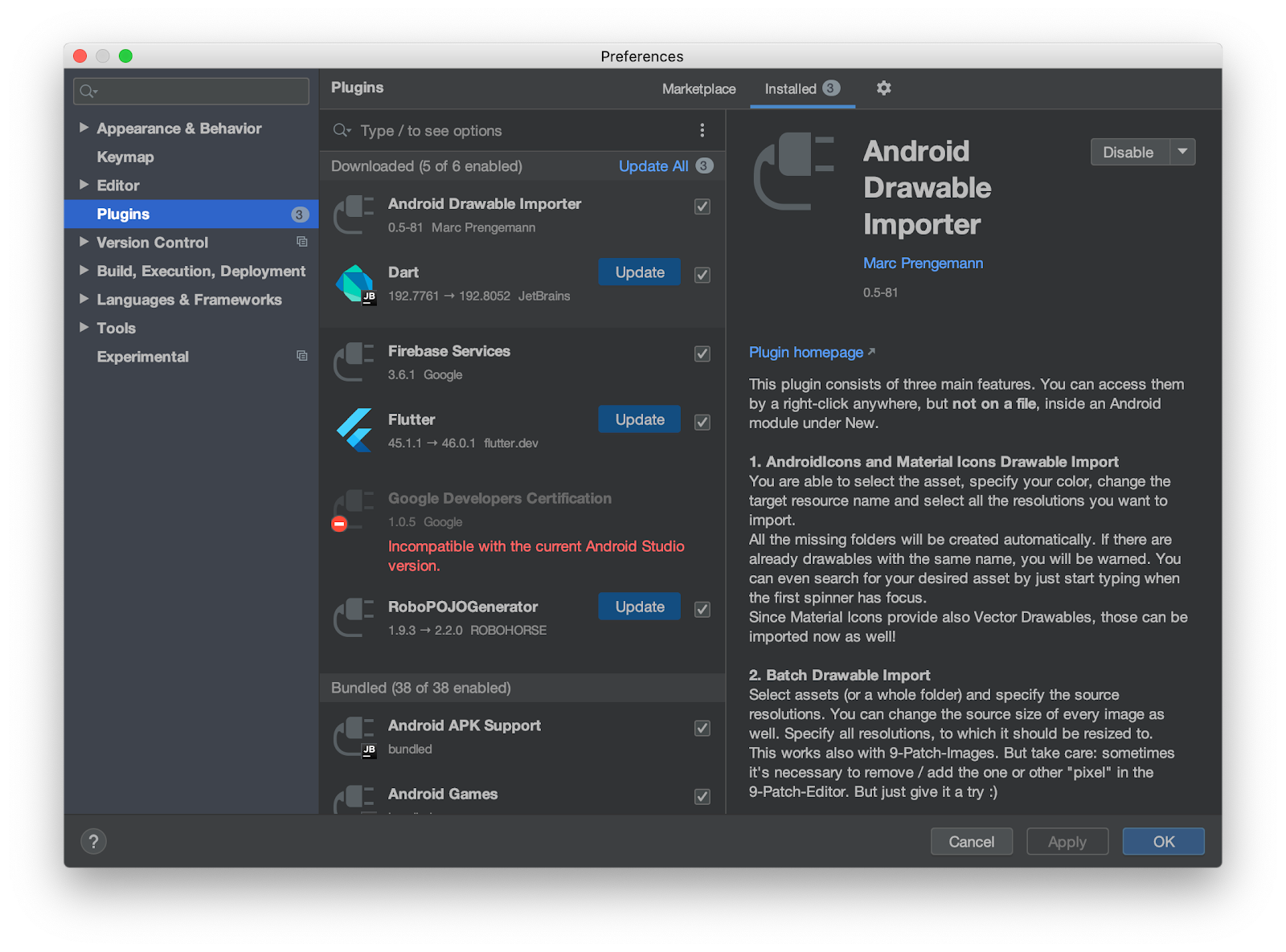
Task: Toggle Android APK Support plugin checkbox
Action: click(x=702, y=728)
